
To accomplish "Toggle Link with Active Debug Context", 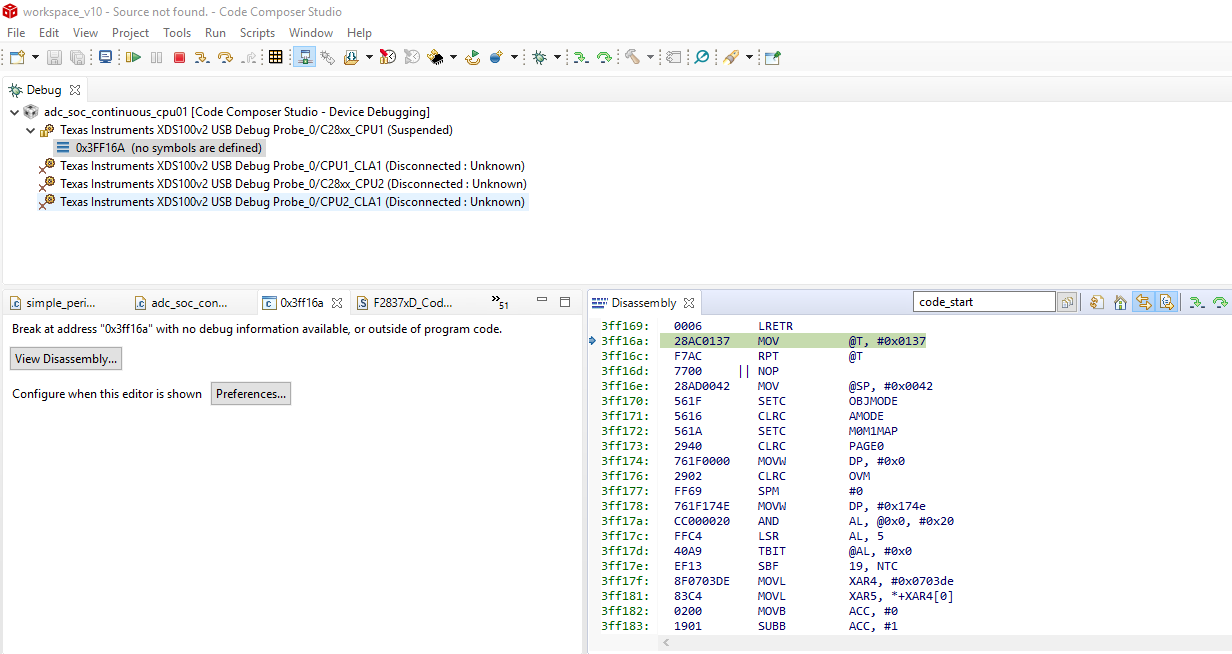I will 1143,302.
